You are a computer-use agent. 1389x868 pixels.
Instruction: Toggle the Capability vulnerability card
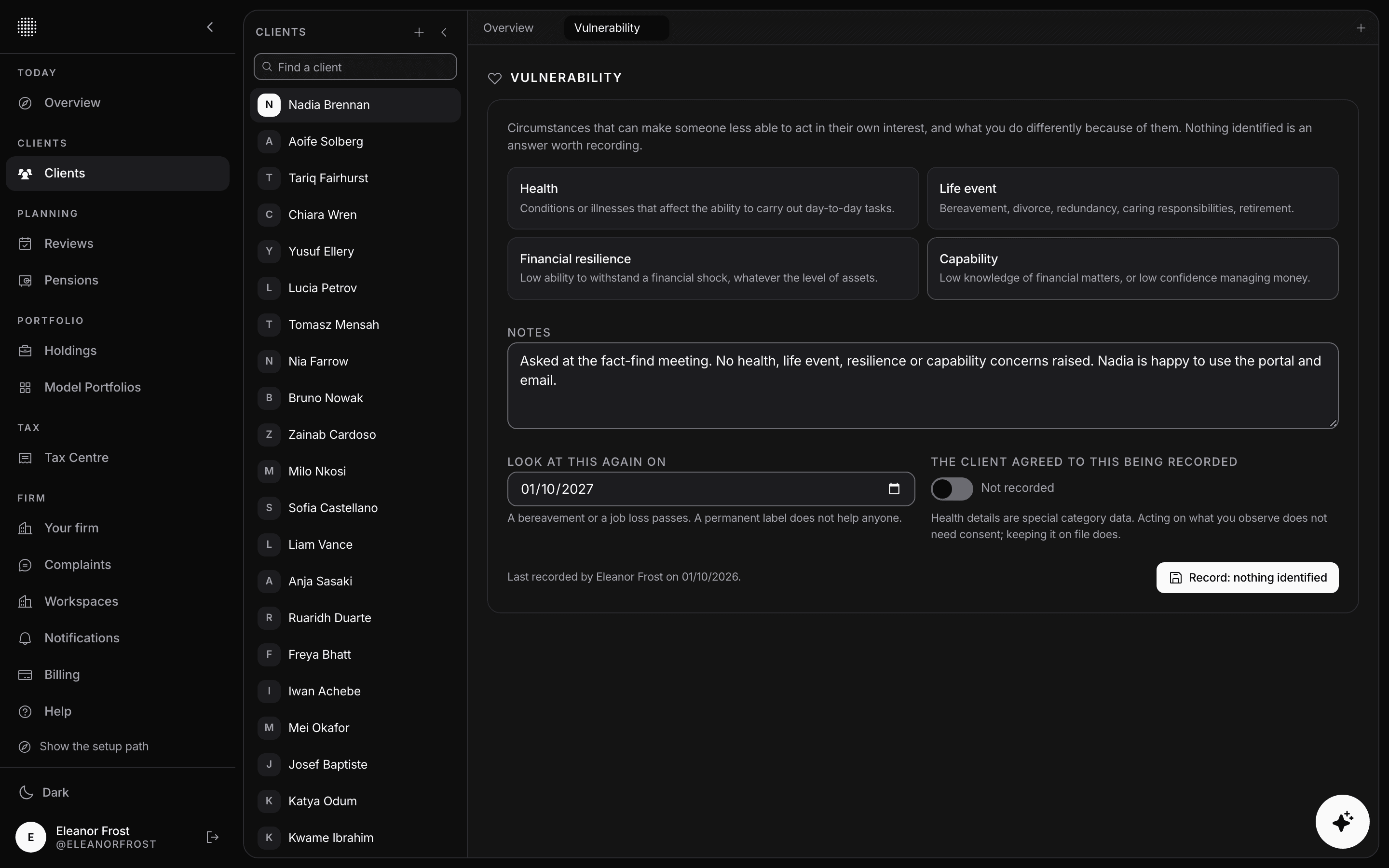coord(1132,269)
